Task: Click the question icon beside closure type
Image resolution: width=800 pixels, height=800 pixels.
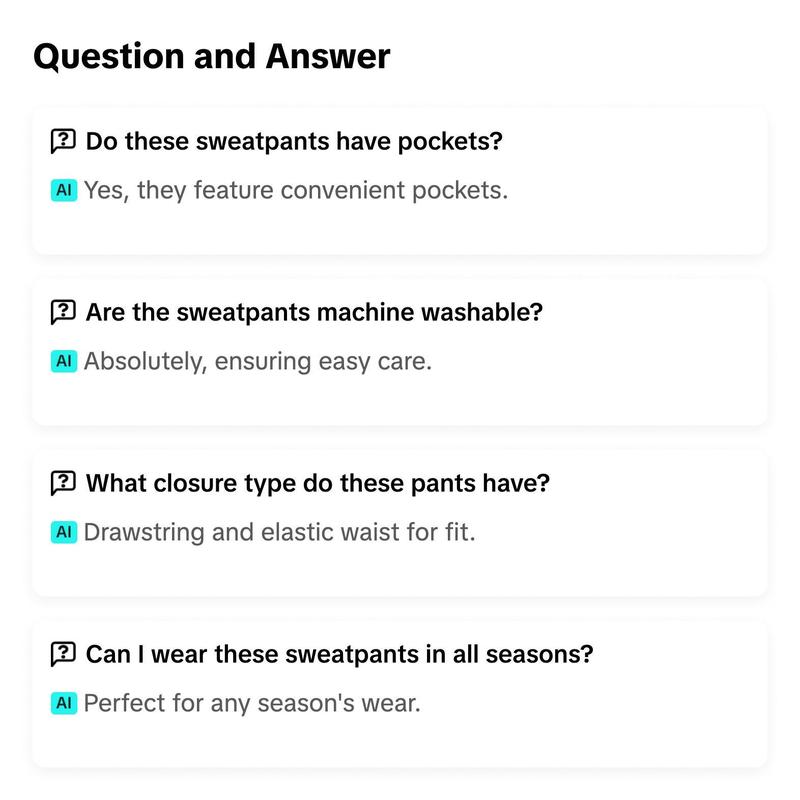Action: tap(63, 483)
